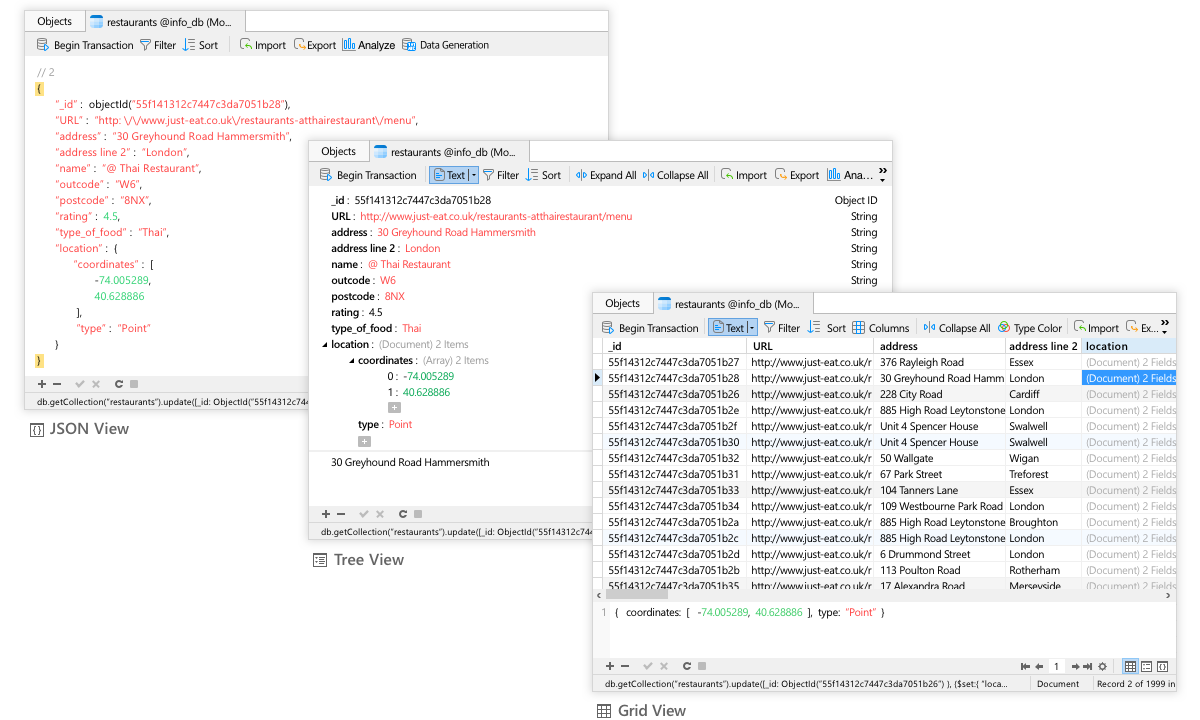
Task: Delete record with minus icon in Tree View window
Action: point(341,514)
